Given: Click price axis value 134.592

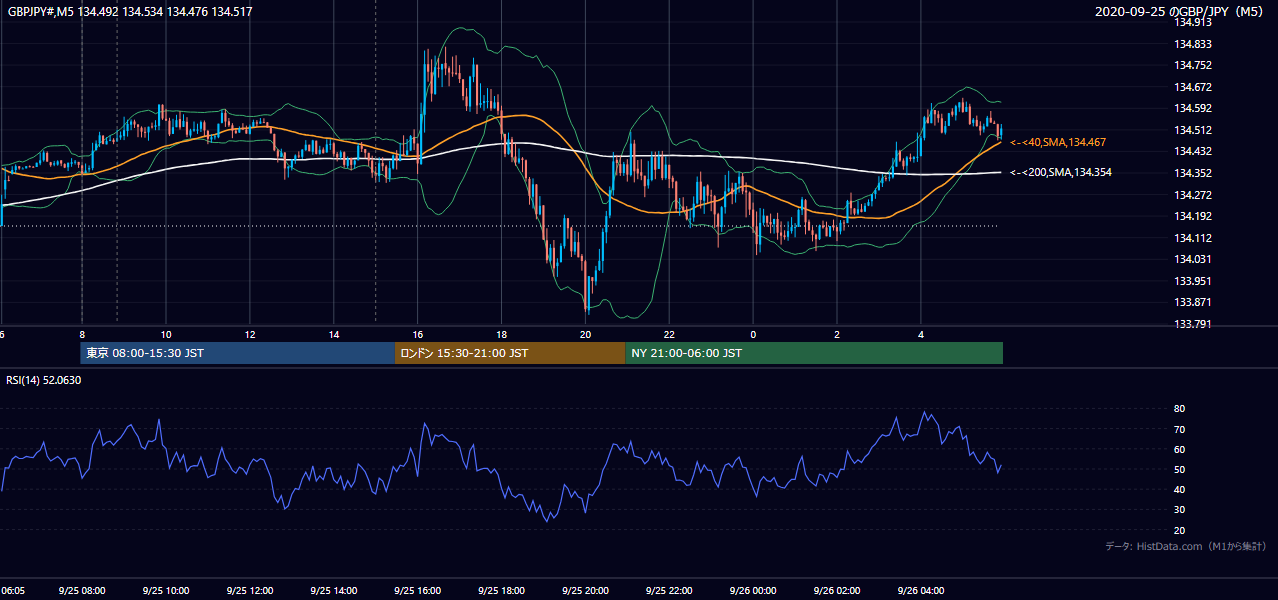Looking at the screenshot, I should (x=1193, y=108).
